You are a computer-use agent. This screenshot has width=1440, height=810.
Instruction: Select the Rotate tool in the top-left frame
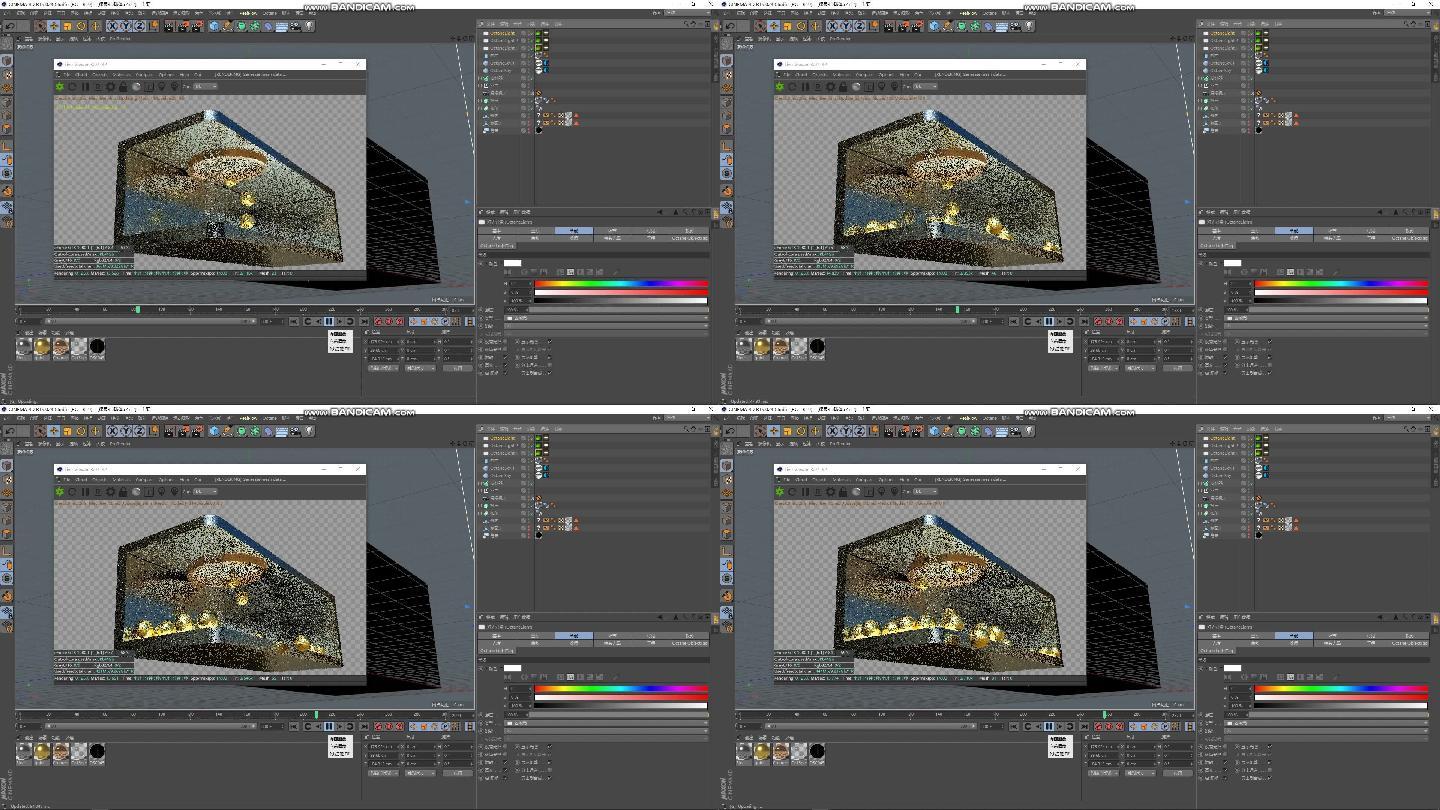click(x=81, y=26)
